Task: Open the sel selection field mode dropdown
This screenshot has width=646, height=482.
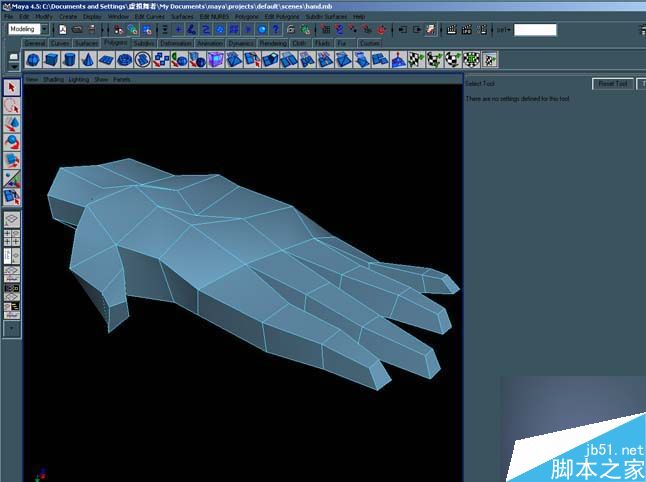Action: [x=503, y=30]
